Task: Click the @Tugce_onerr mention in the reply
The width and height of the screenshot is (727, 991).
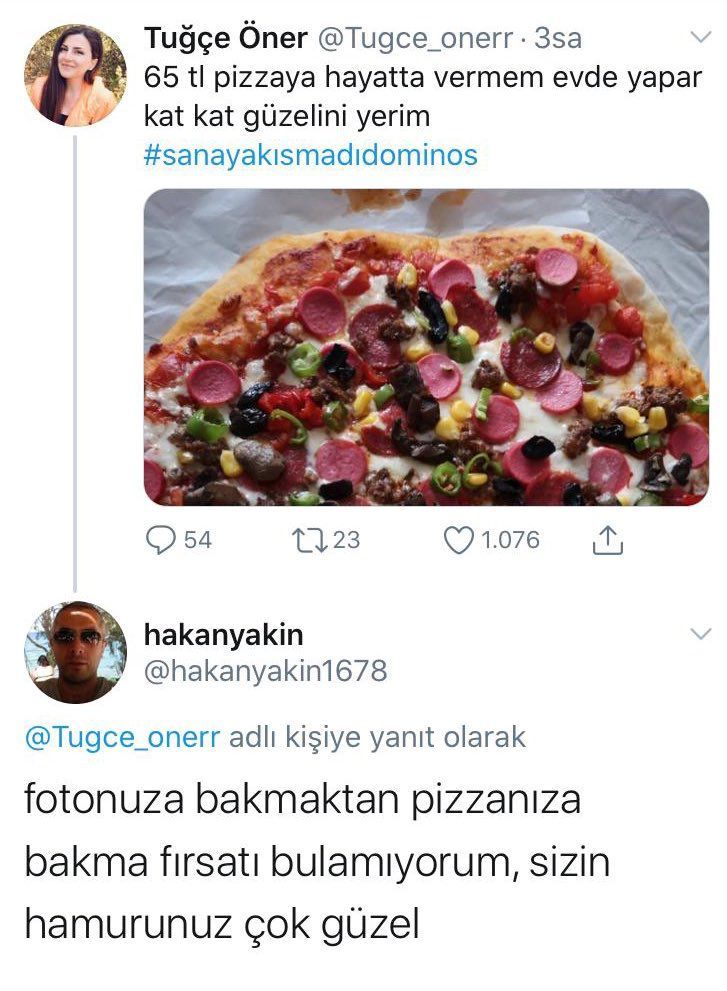Action: coord(123,738)
